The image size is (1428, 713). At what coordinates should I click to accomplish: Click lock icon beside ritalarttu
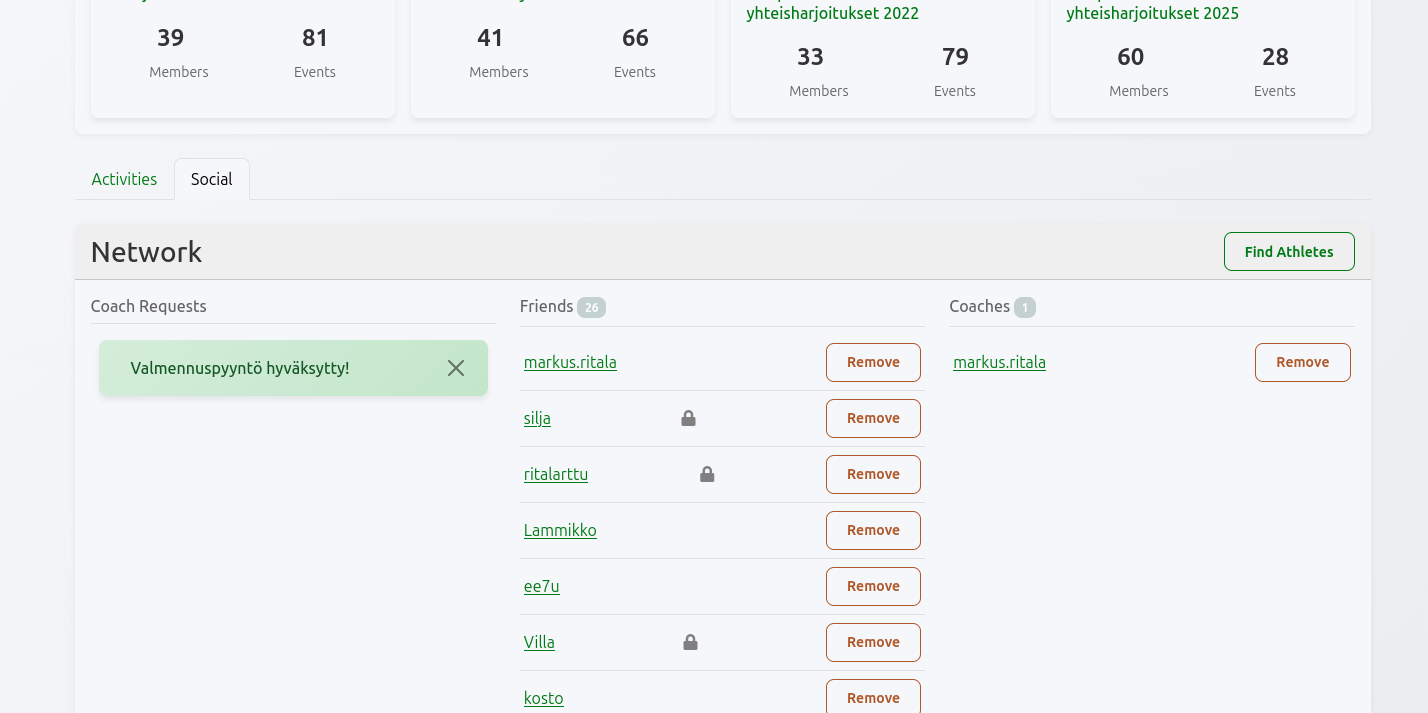pos(707,474)
